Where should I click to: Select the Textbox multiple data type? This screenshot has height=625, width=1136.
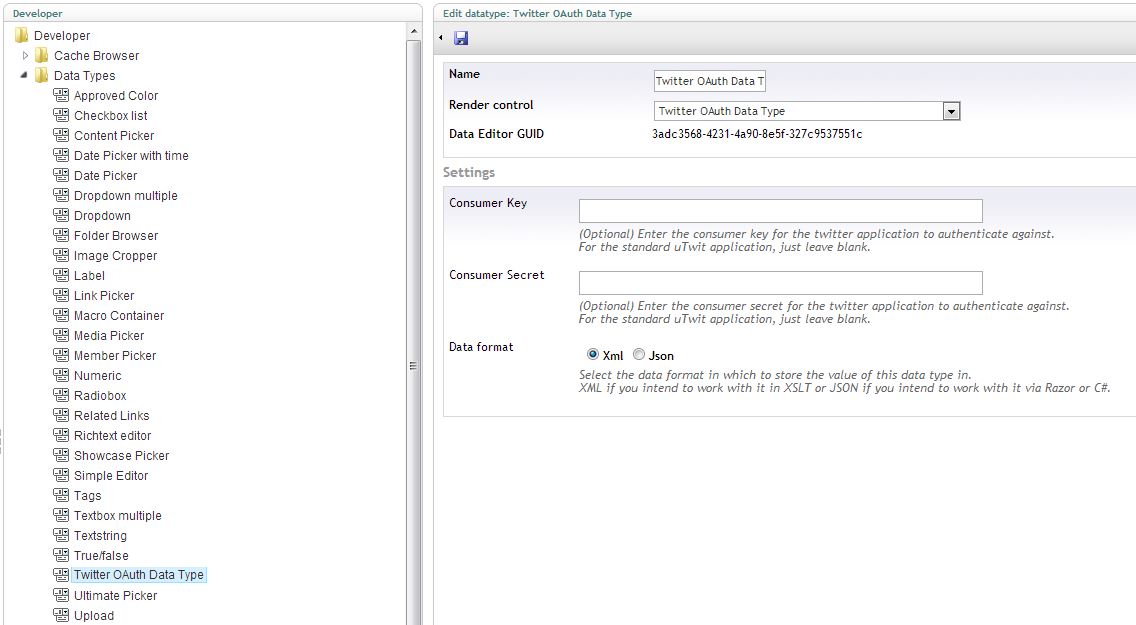[x=117, y=515]
